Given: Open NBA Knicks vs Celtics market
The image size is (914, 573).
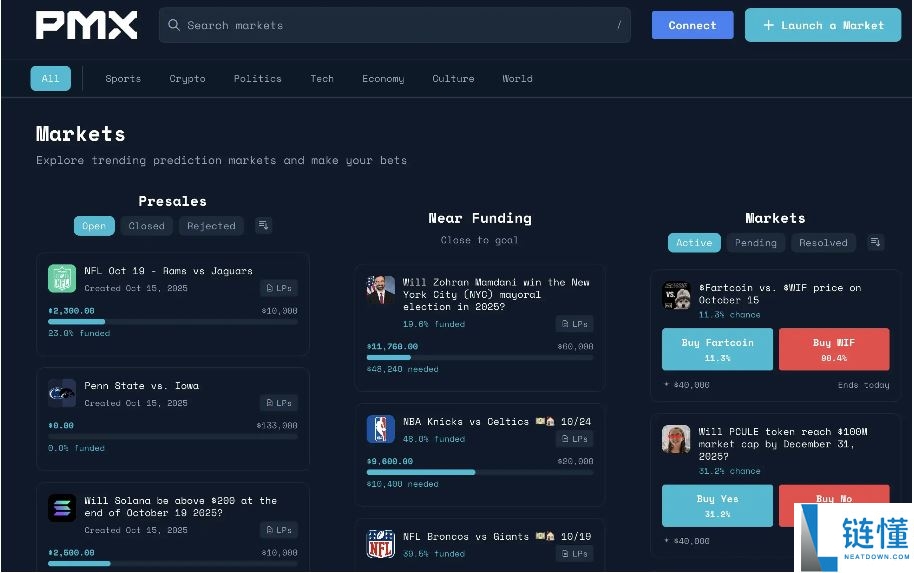Looking at the screenshot, I should click(x=497, y=421).
